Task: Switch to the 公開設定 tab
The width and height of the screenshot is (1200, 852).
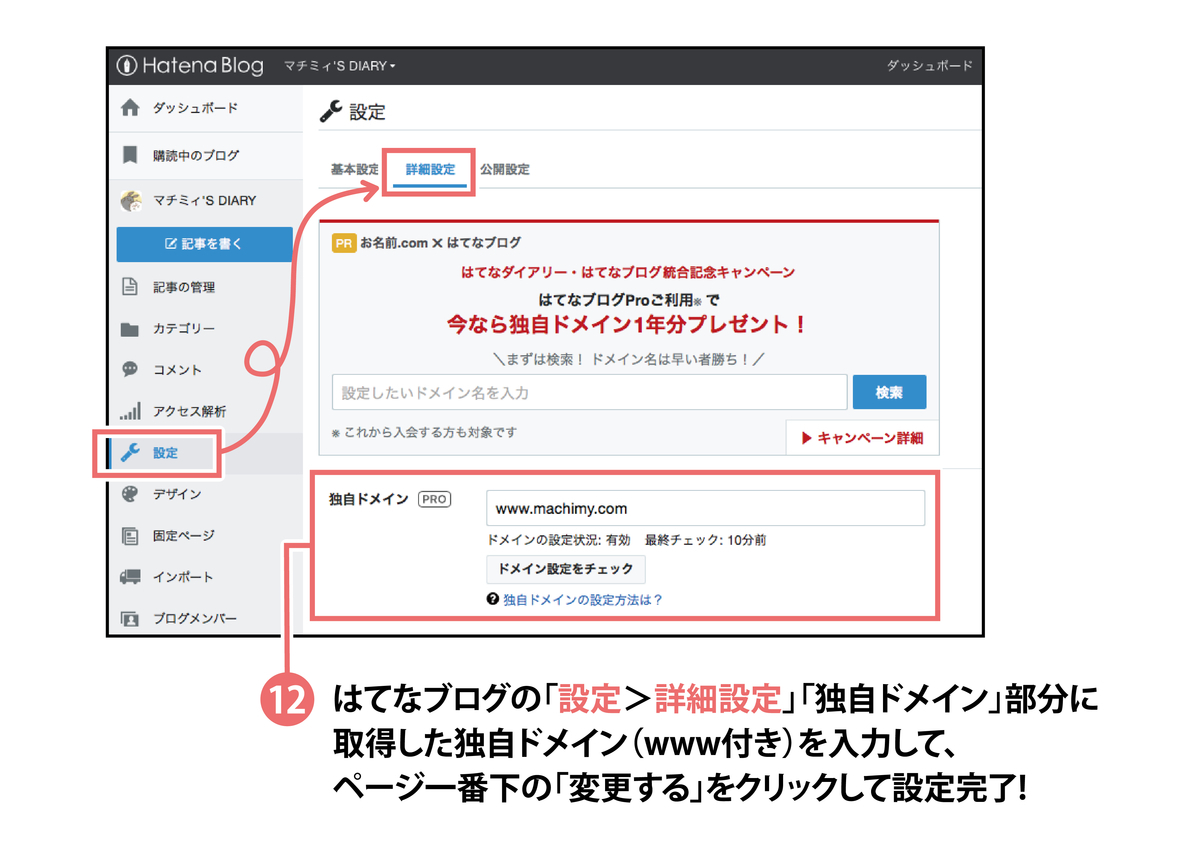Action: point(505,169)
